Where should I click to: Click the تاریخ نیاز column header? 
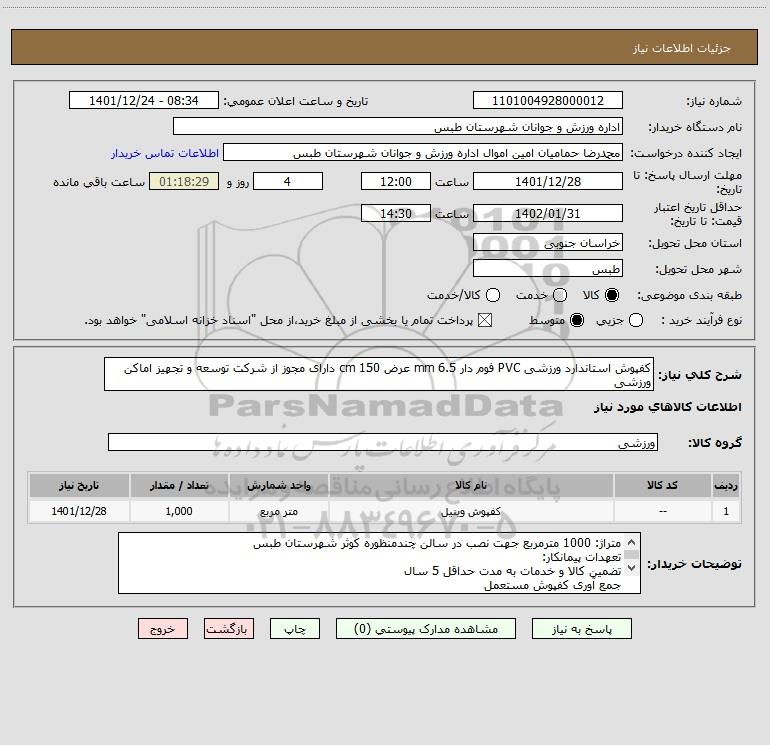79,485
